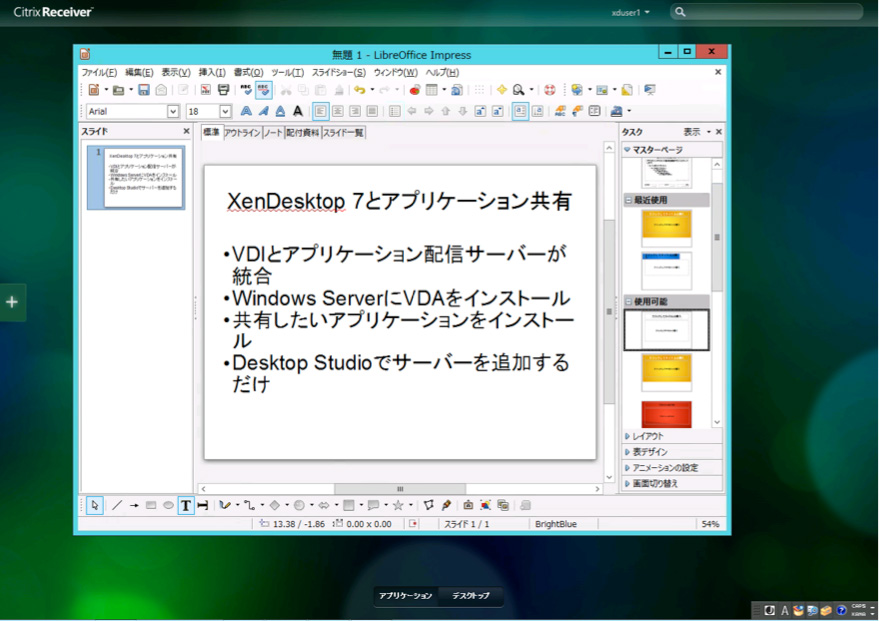The image size is (879, 621).
Task: Select the arrow Selection tool
Action: [95, 506]
